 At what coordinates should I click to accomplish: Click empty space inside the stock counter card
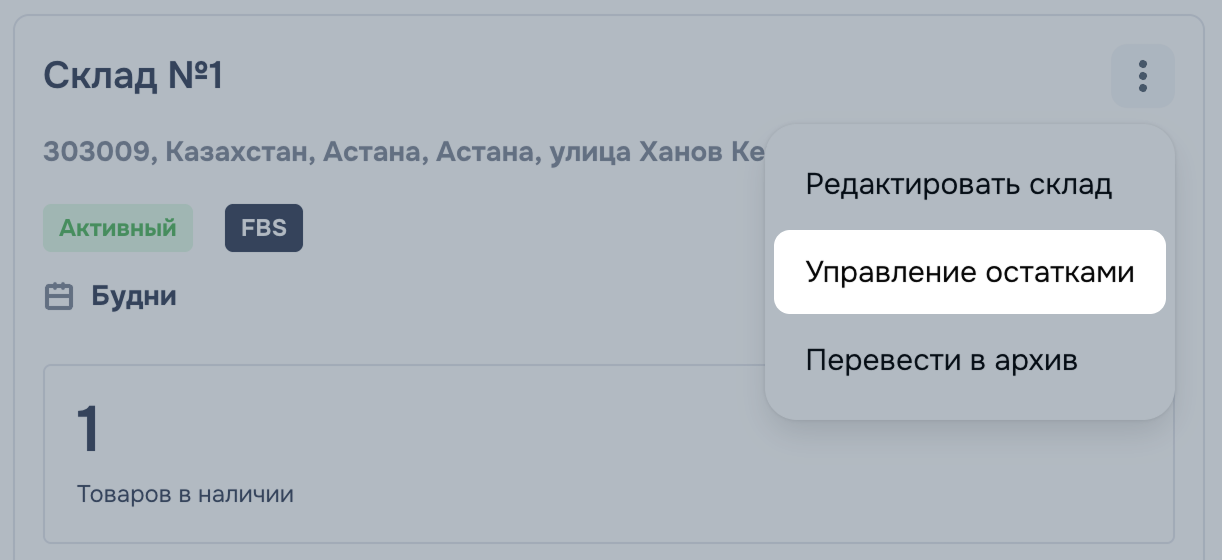500,450
